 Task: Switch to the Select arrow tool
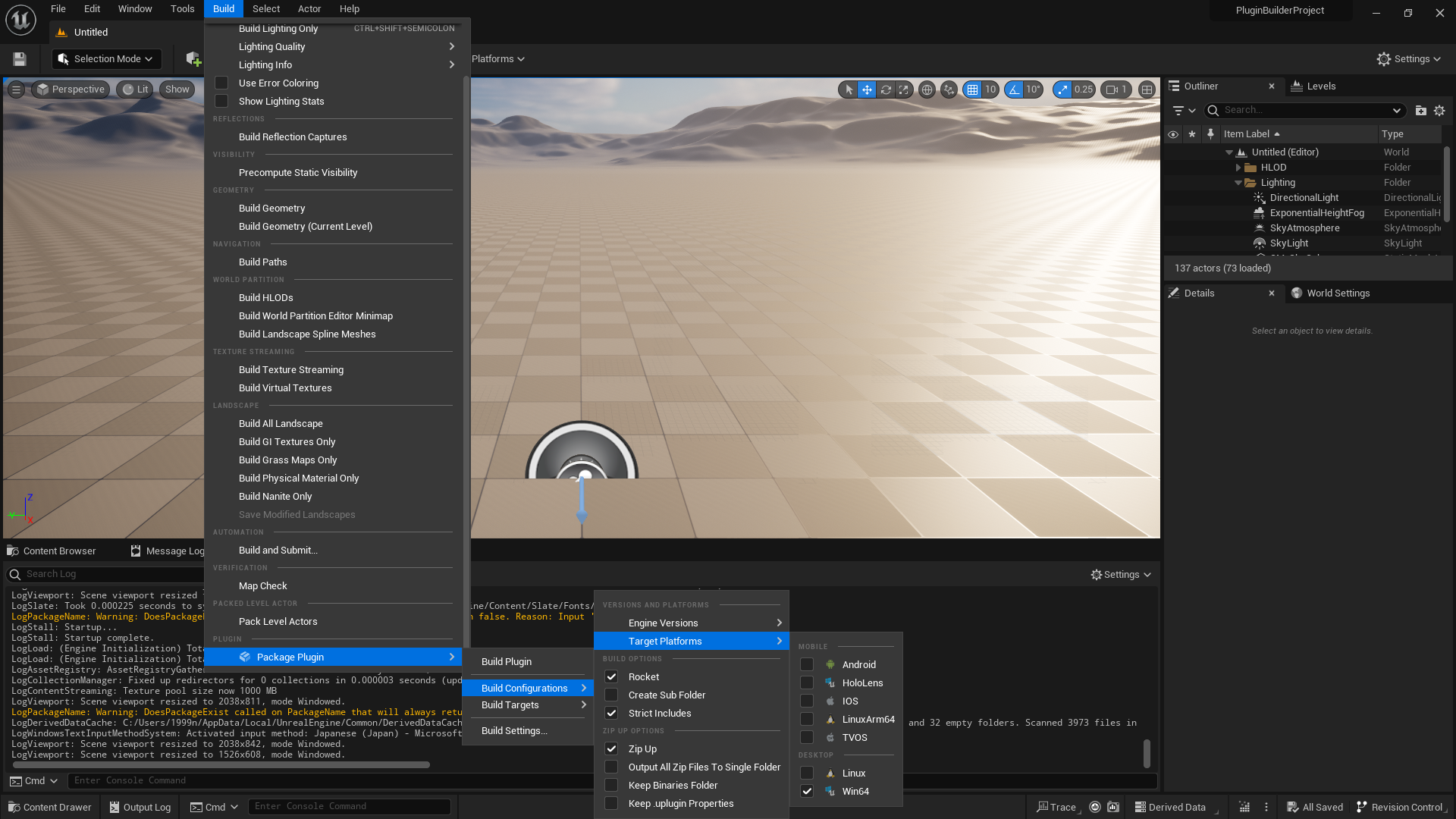848,89
